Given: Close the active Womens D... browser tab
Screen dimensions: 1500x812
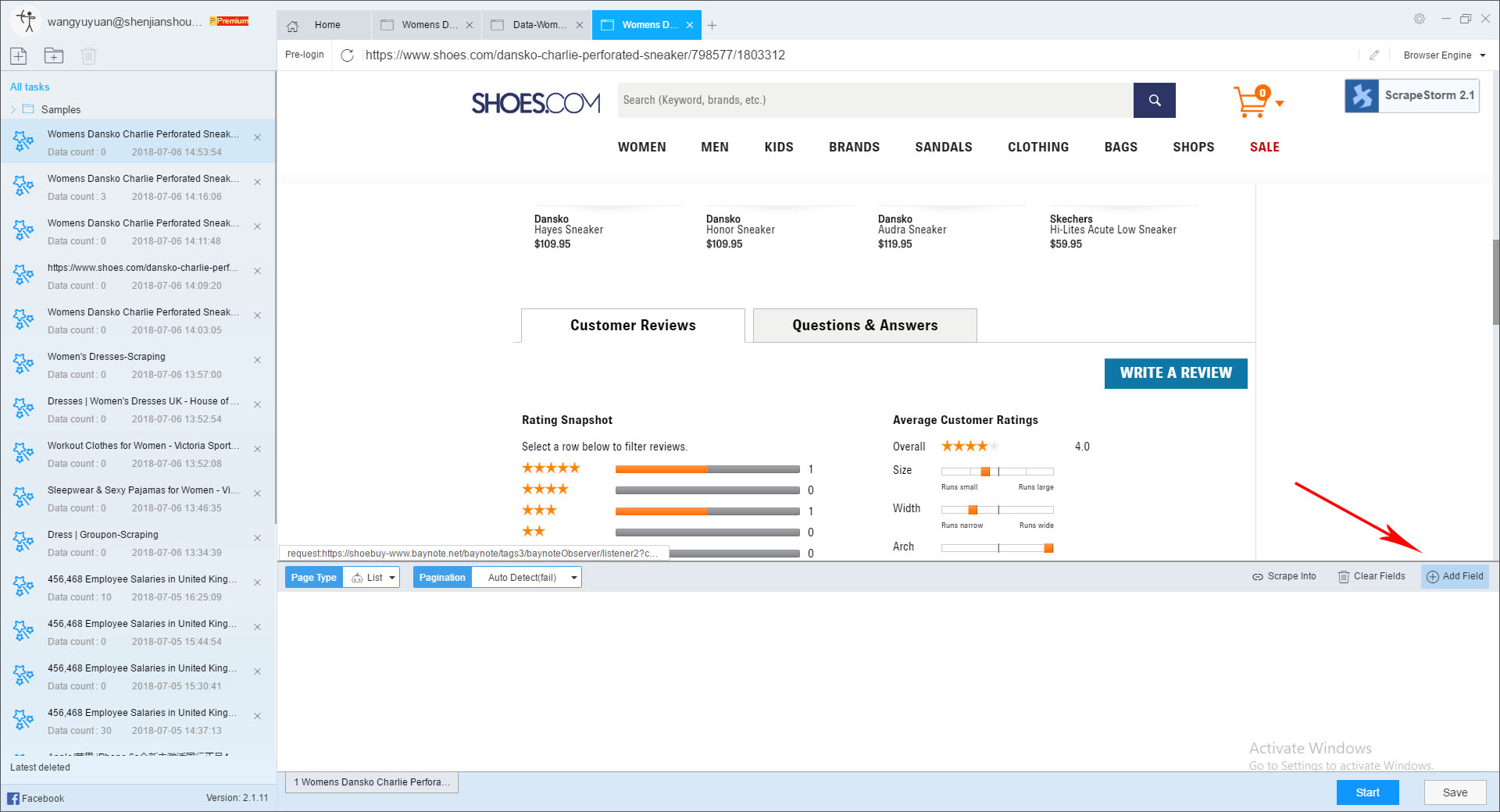Looking at the screenshot, I should tap(690, 25).
